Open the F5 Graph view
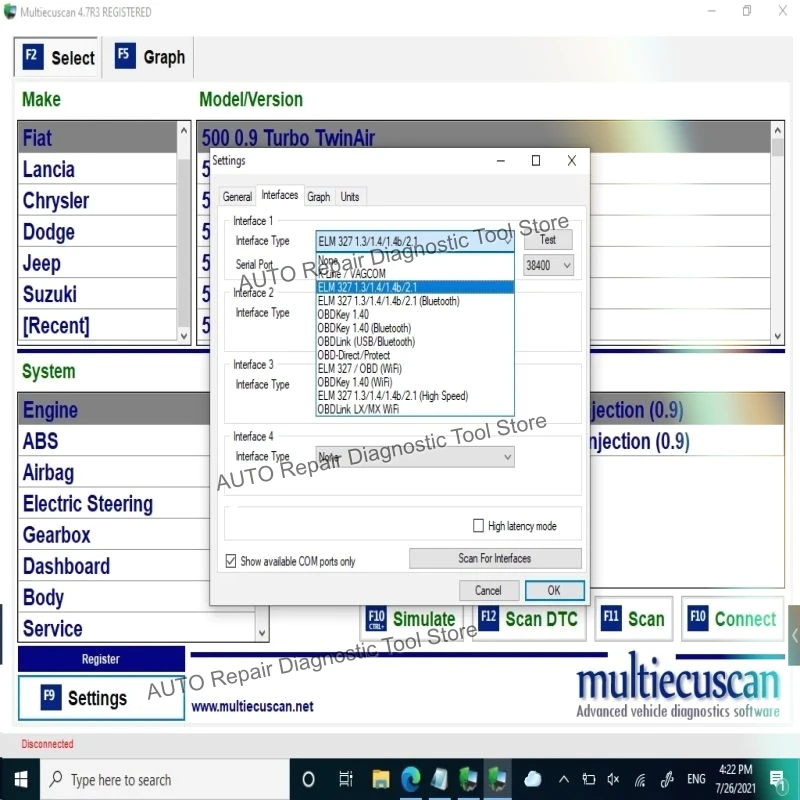Screen dimensions: 800x800 (x=148, y=57)
